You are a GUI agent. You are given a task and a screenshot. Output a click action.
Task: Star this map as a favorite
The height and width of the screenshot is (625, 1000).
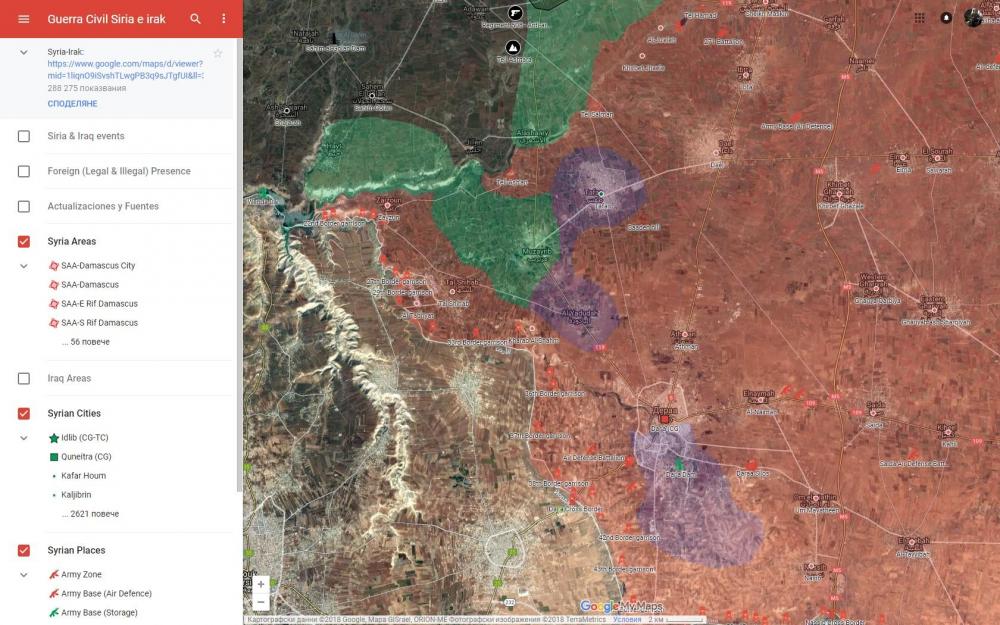[x=218, y=53]
